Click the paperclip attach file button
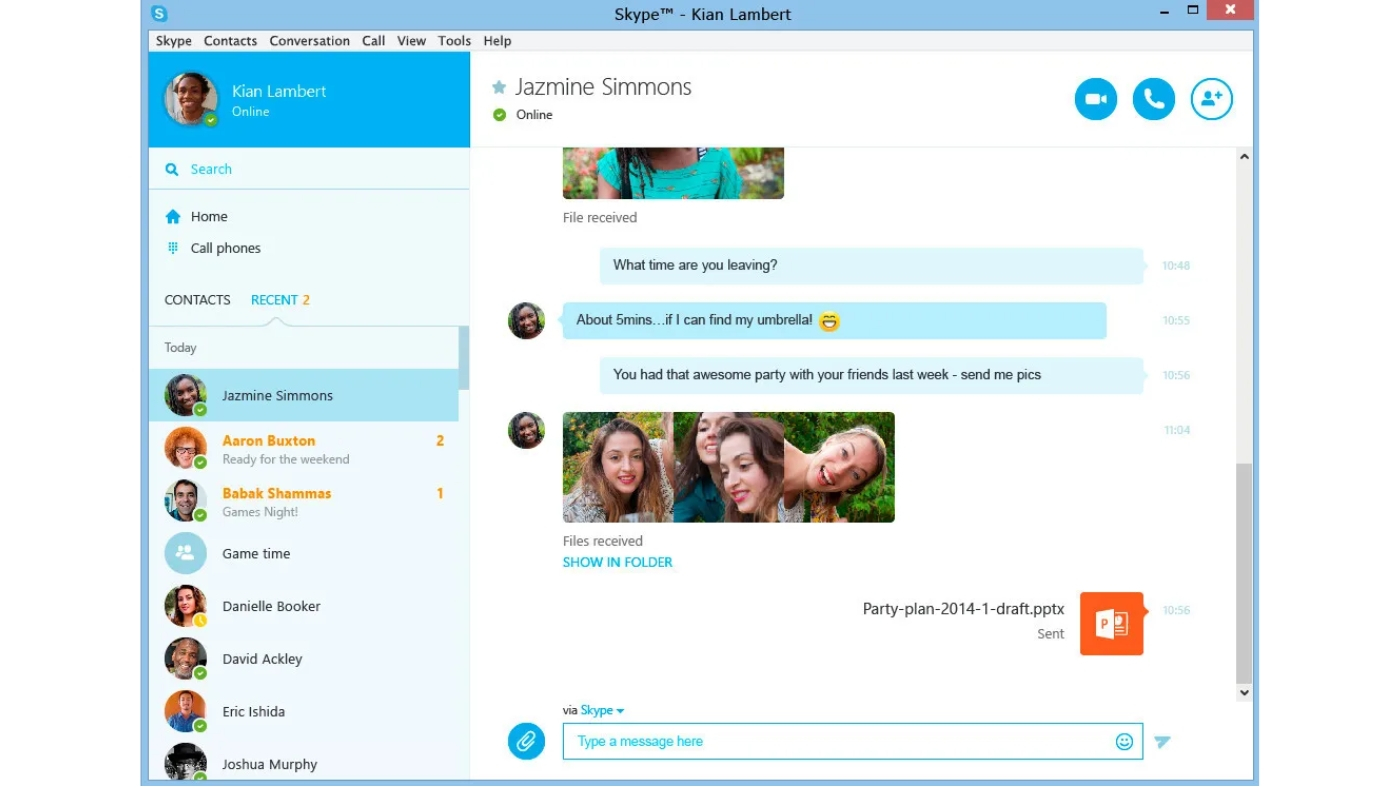1400x788 pixels. coord(526,741)
